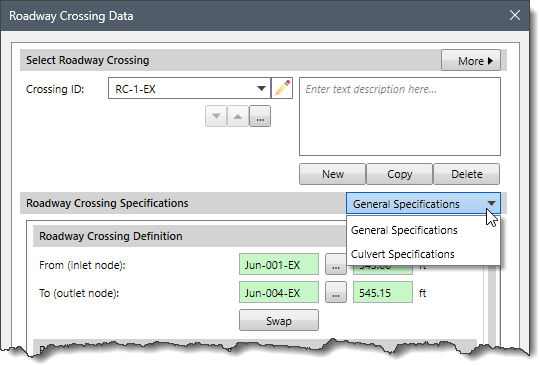Click the Roadway Crossing Definition header
Viewport: 539px width, 365px height.
[x=190, y=236]
